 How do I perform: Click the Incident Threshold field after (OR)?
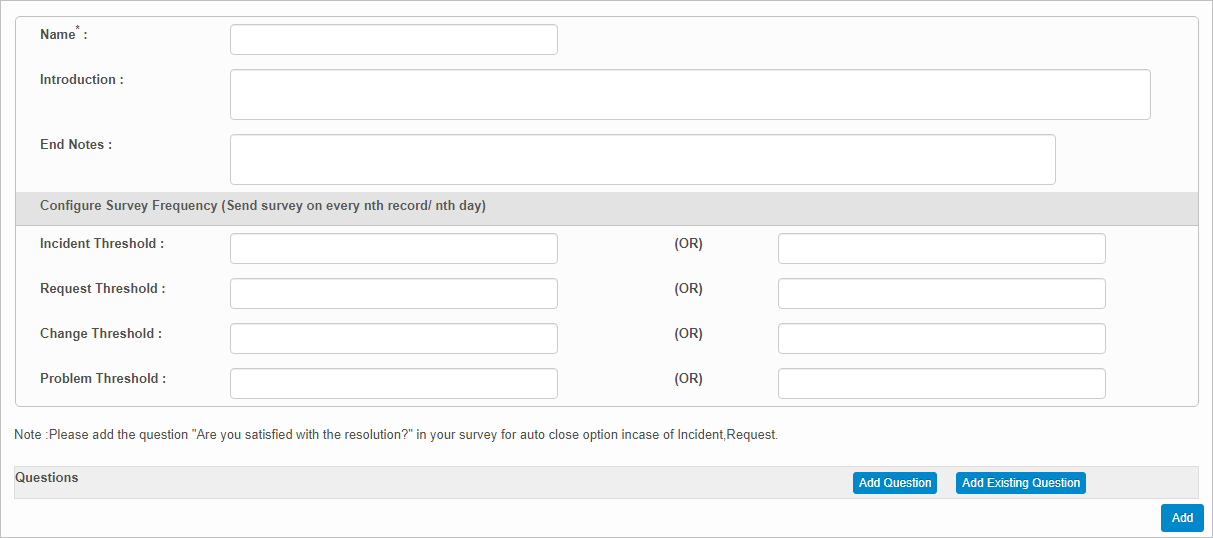(x=941, y=249)
